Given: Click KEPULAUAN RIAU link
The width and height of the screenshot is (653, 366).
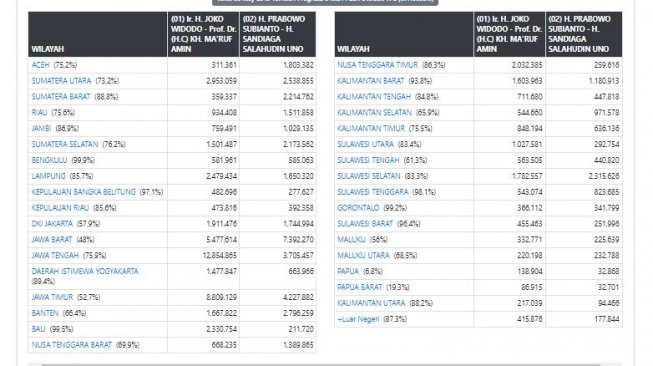Looking at the screenshot, I should pos(60,208).
